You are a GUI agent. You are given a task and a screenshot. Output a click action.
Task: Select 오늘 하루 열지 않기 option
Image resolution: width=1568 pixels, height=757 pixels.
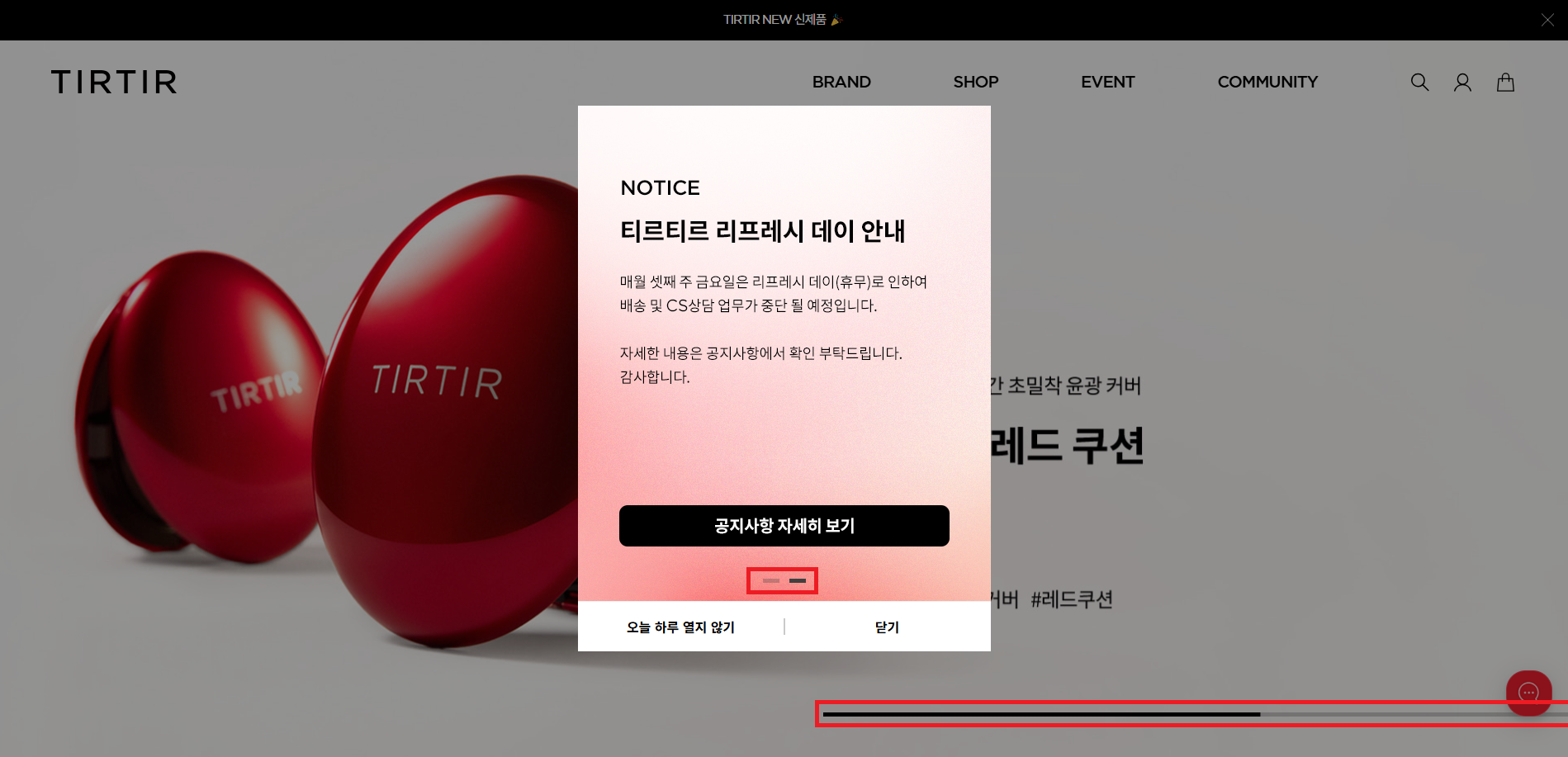pos(680,627)
